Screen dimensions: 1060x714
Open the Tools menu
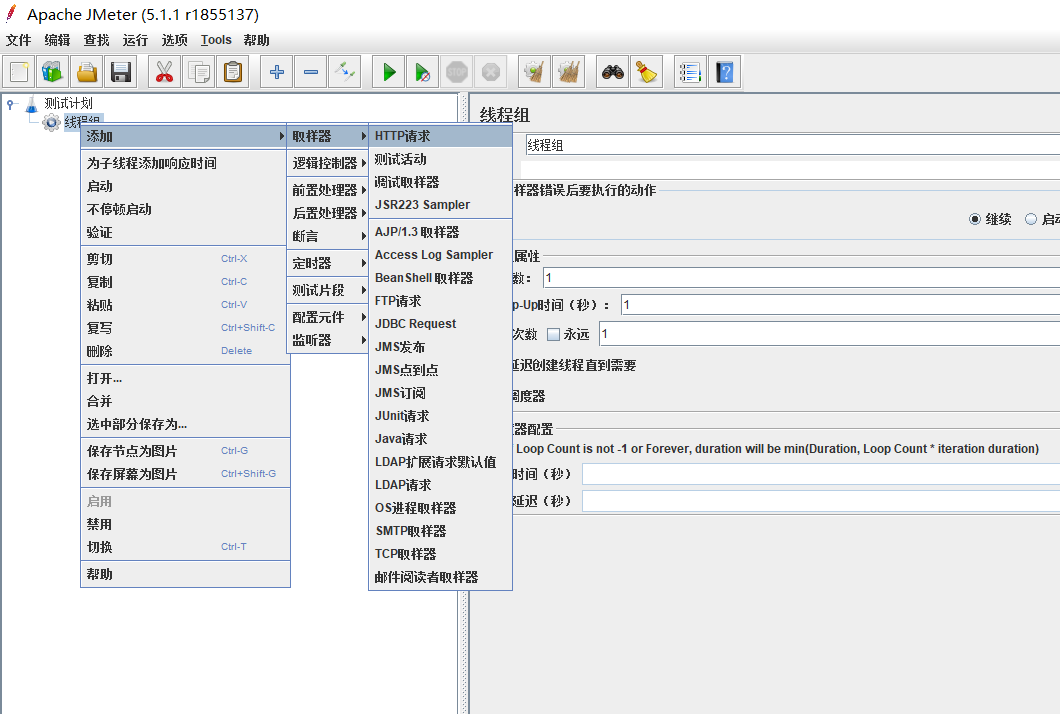pos(216,40)
